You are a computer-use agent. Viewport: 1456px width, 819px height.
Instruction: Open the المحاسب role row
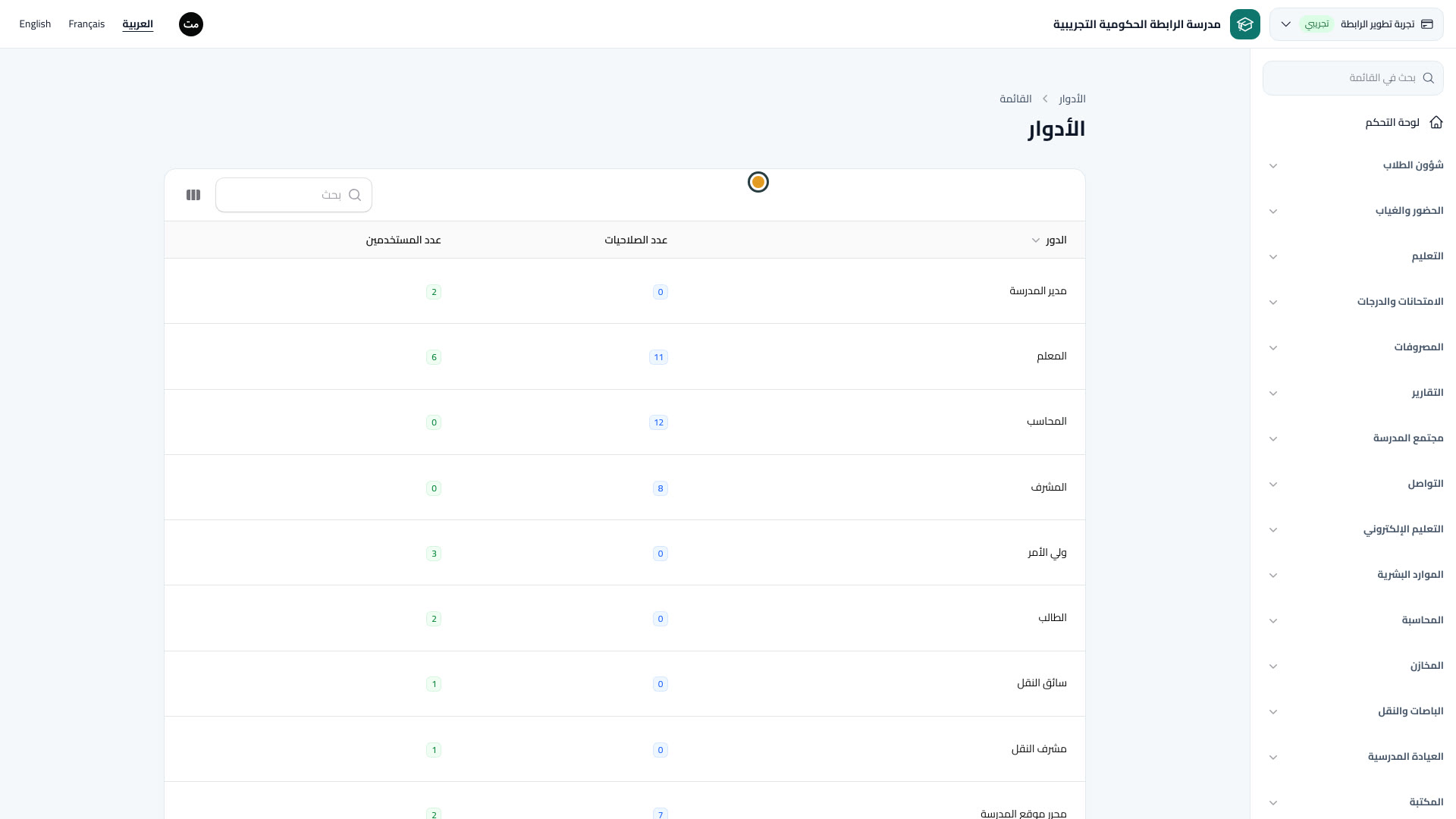tap(625, 422)
